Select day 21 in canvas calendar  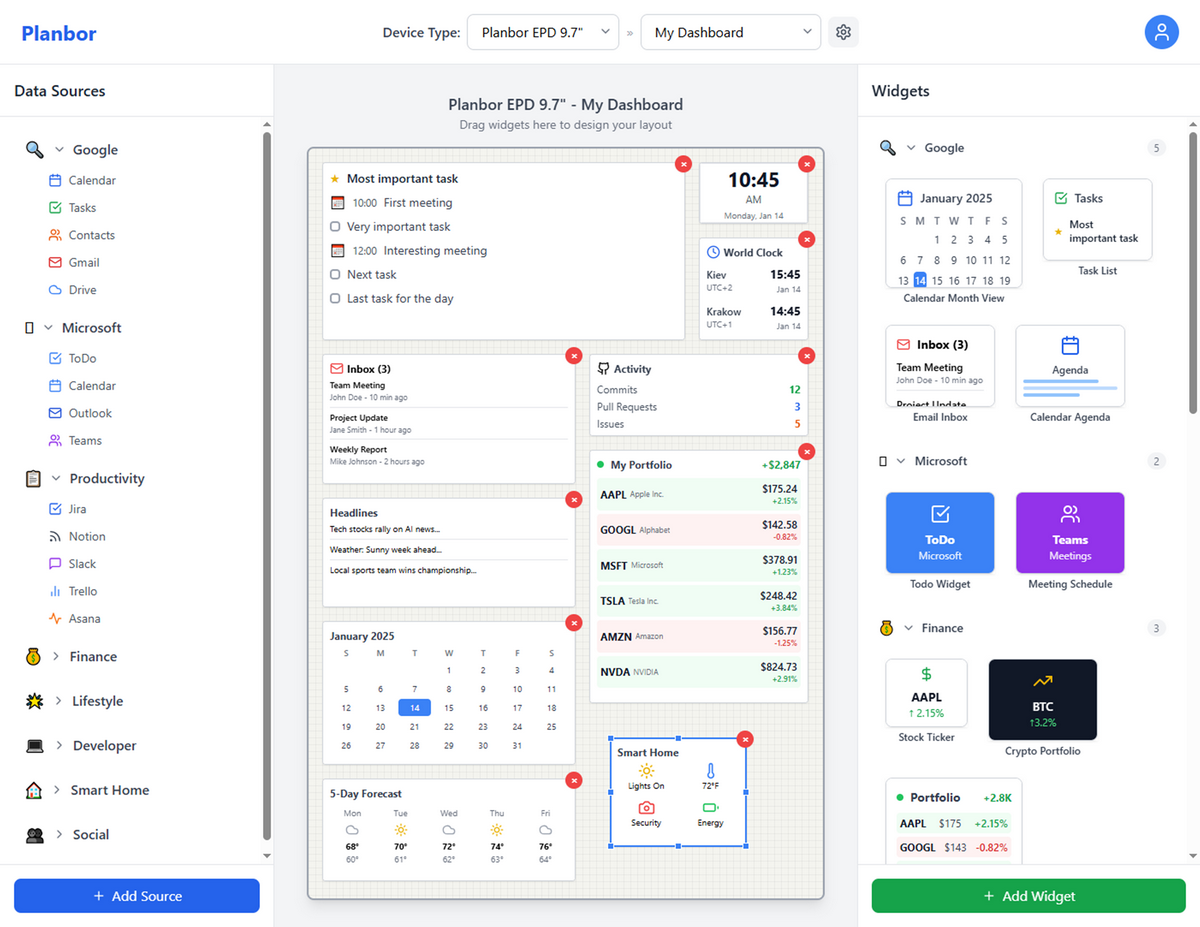click(x=415, y=727)
